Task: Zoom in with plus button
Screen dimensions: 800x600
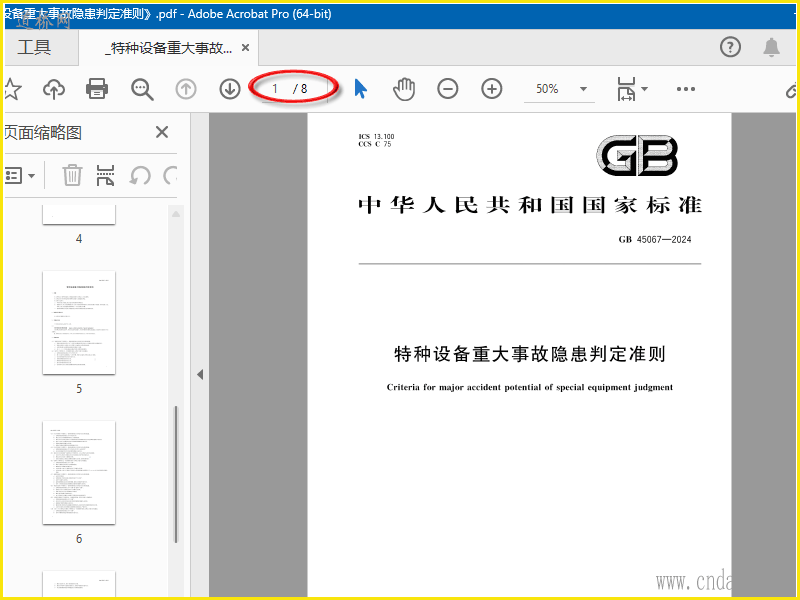Action: coord(492,89)
